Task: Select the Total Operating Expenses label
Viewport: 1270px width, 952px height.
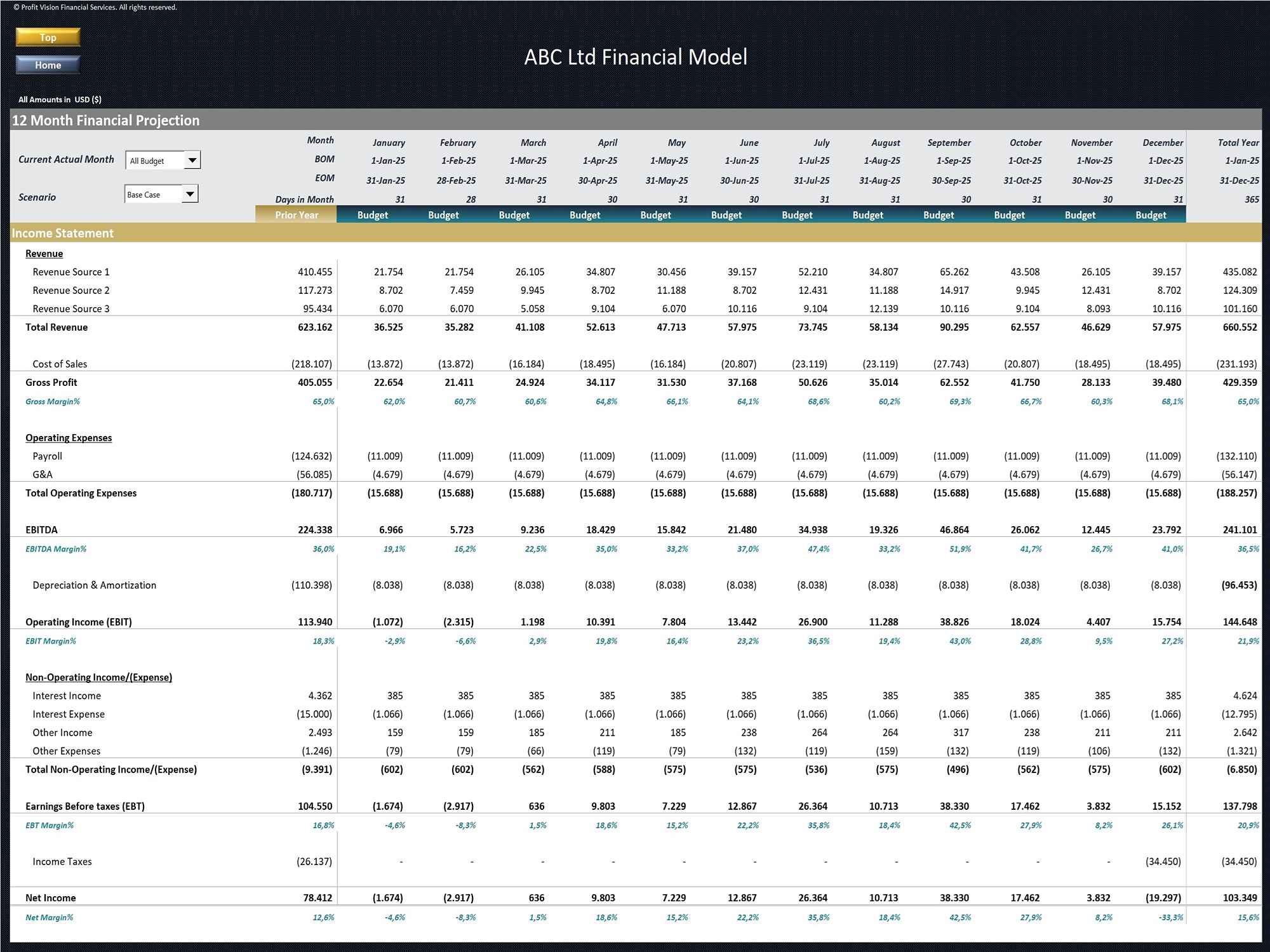Action: coord(81,493)
